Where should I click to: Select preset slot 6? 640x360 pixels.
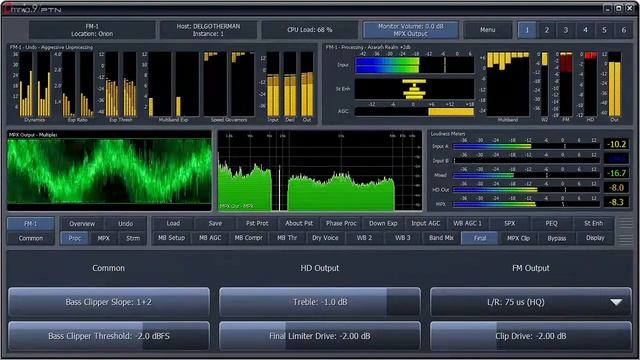click(x=623, y=30)
